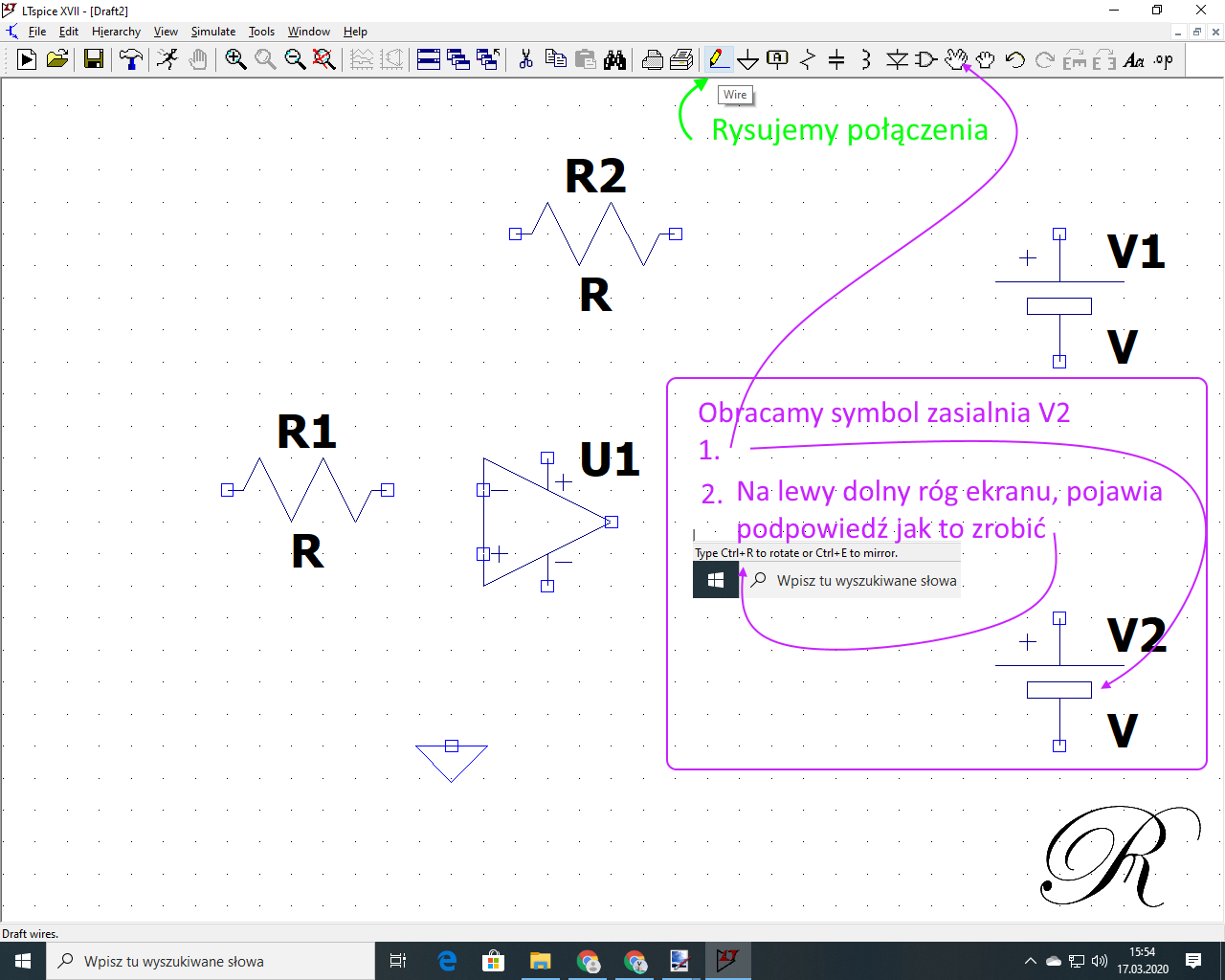The height and width of the screenshot is (980, 1225).
Task: Click the Windows Start button in taskbar
Action: (x=23, y=961)
